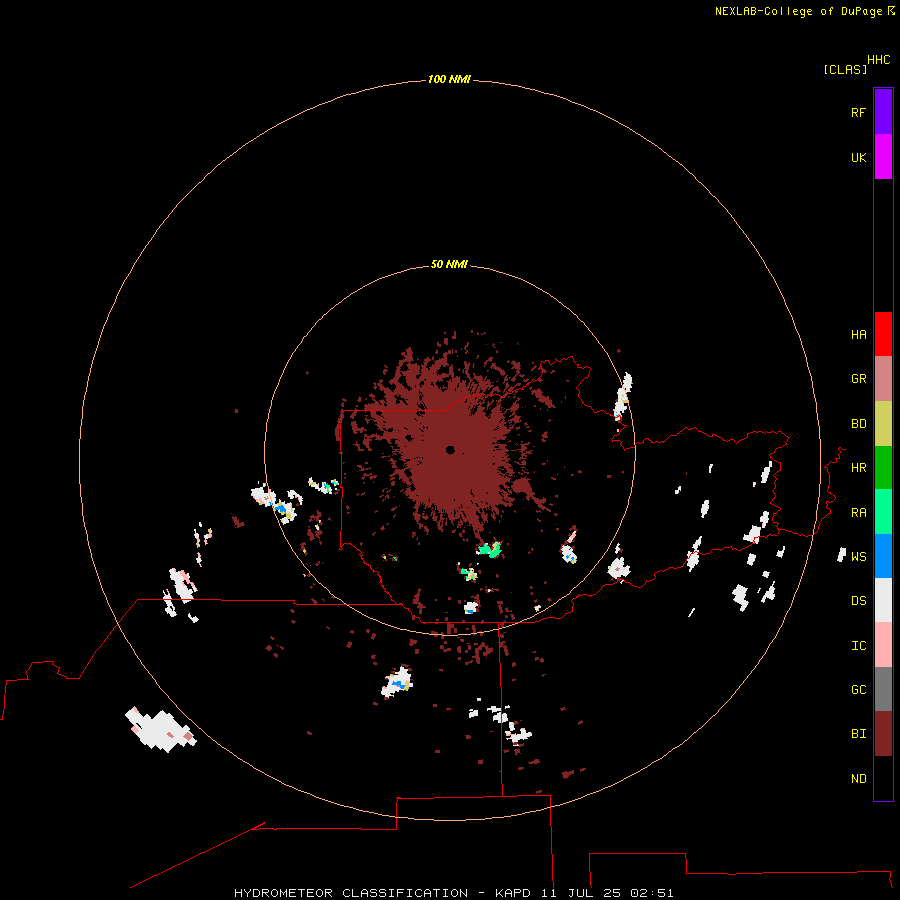Click the HR legend label
This screenshot has width=900, height=900.
(858, 468)
